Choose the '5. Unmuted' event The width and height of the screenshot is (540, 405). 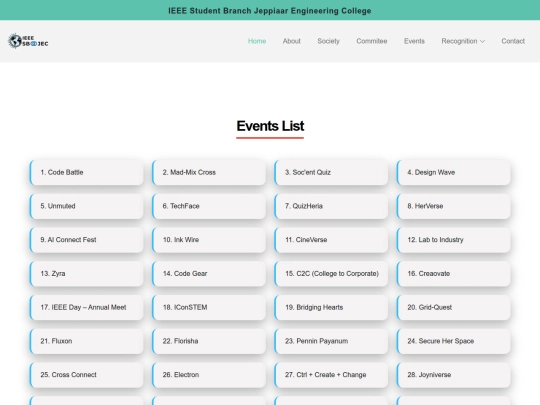[86, 206]
